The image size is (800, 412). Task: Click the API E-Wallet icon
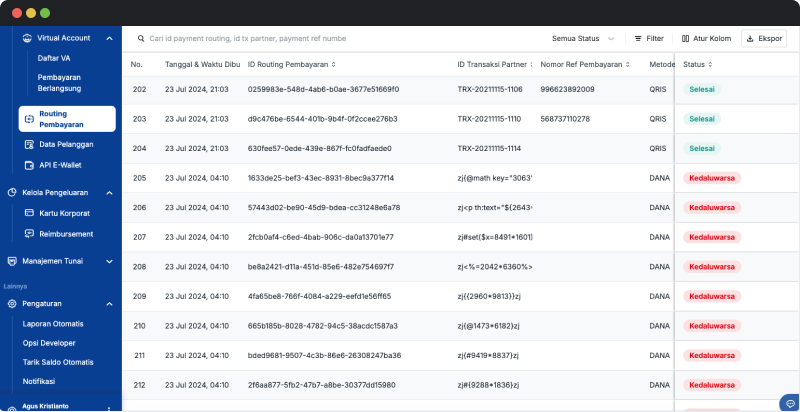(x=30, y=165)
